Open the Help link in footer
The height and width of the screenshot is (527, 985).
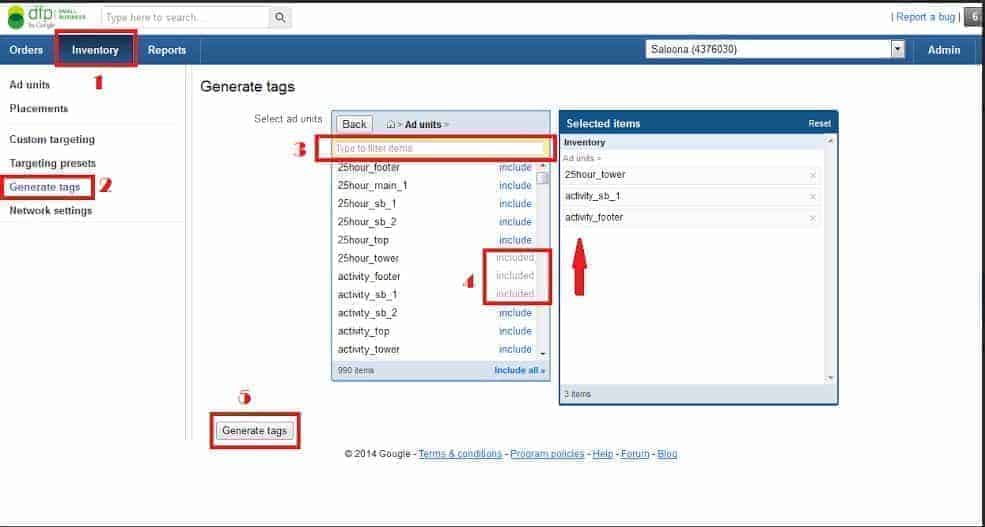click(x=602, y=454)
